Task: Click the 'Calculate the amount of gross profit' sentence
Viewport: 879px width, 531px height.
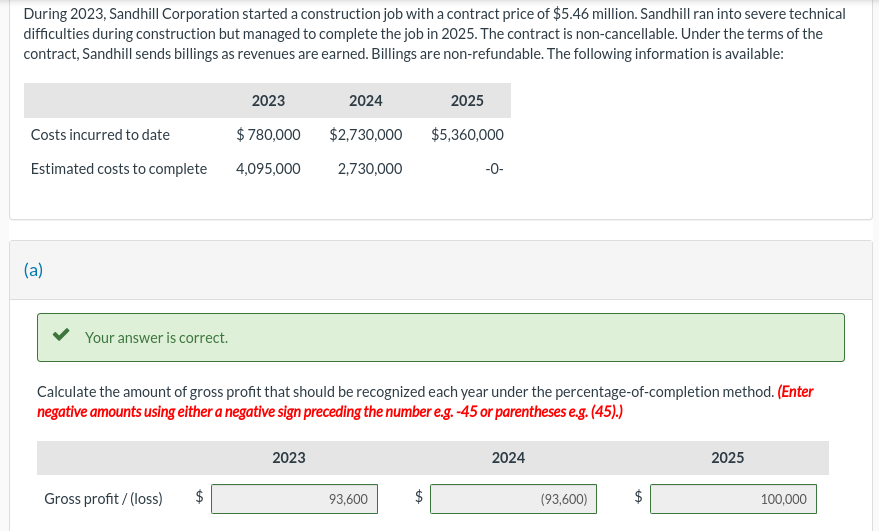Action: tap(406, 391)
